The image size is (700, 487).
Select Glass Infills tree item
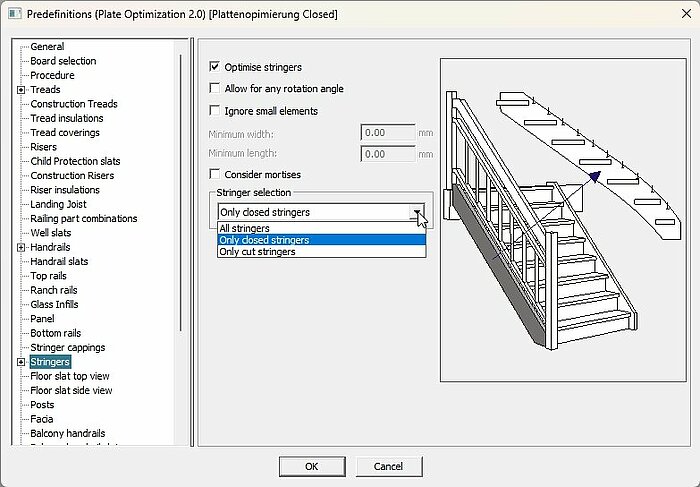click(54, 304)
